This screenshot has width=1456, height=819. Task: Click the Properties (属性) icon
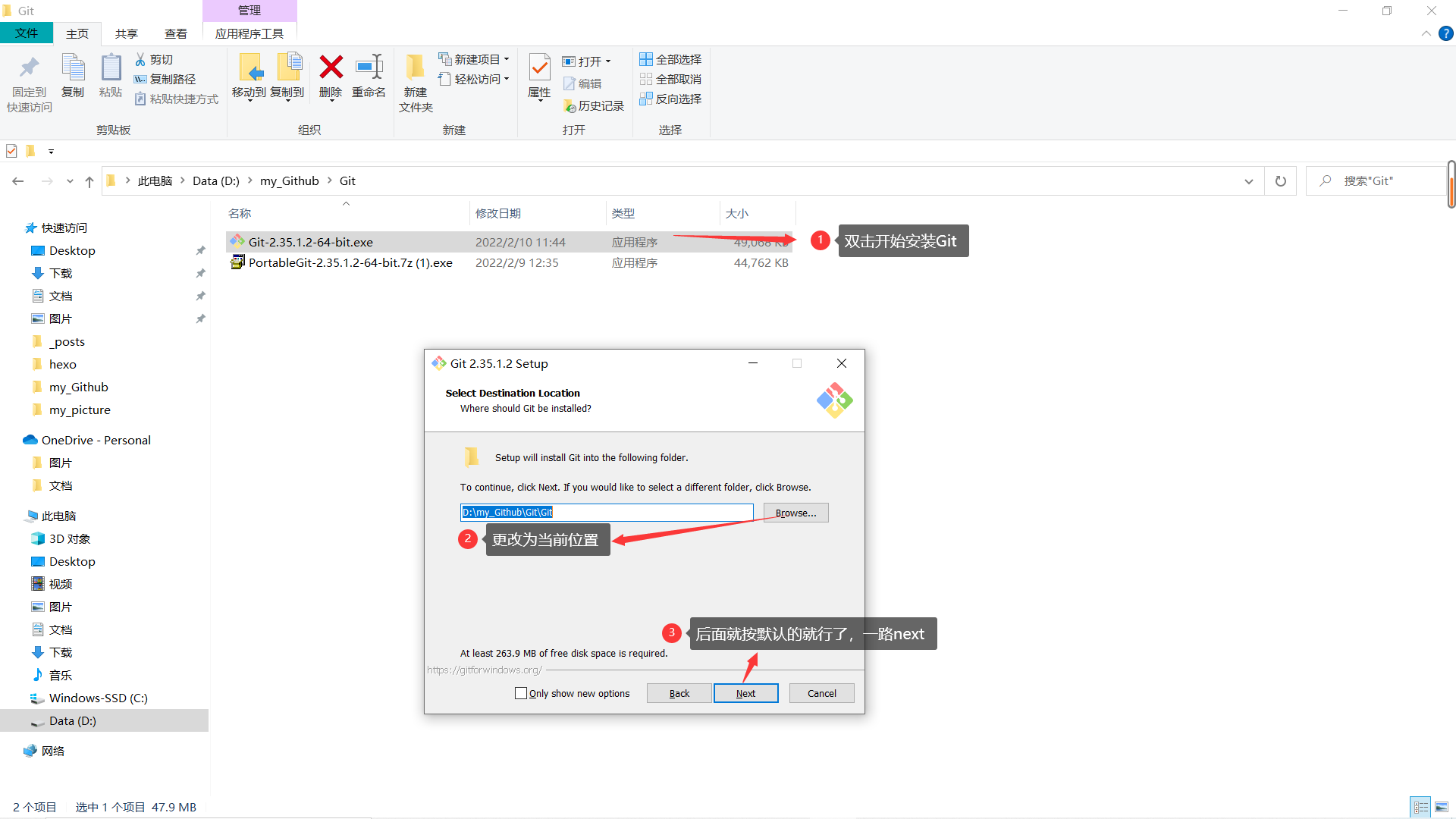point(539,67)
